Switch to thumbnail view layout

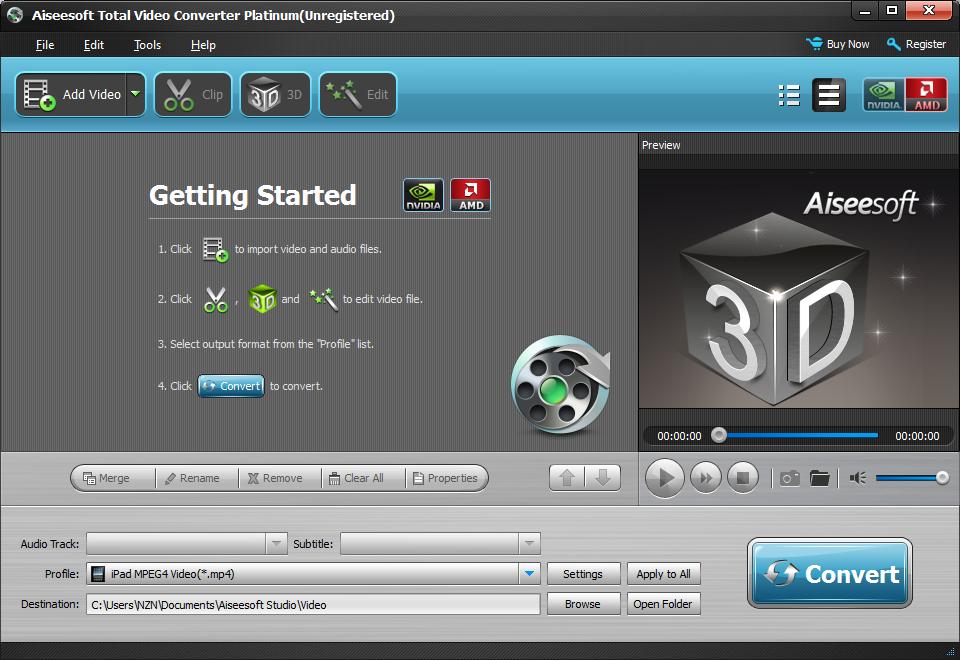(828, 95)
